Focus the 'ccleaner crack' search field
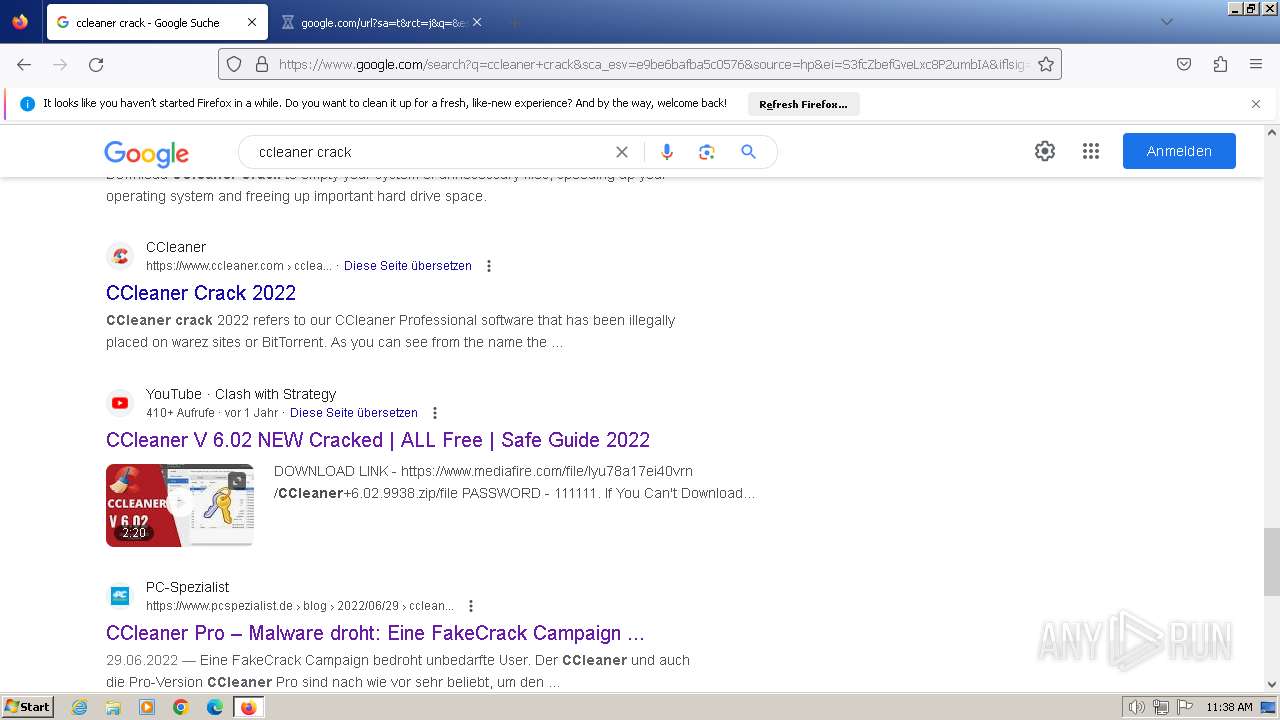1280x720 pixels. [x=430, y=152]
